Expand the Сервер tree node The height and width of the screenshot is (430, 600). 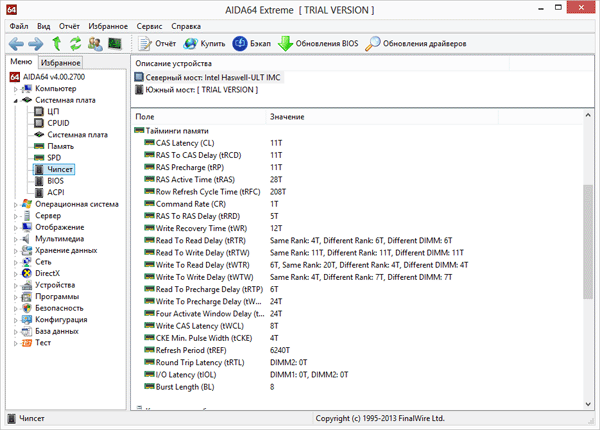(16, 216)
